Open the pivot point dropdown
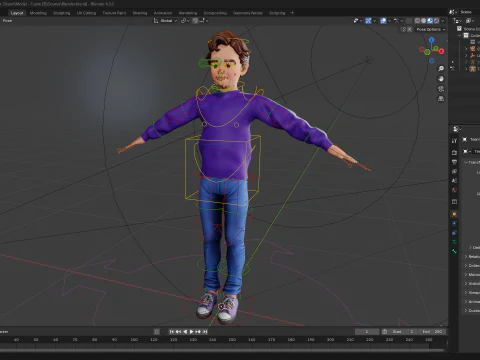 [185, 21]
